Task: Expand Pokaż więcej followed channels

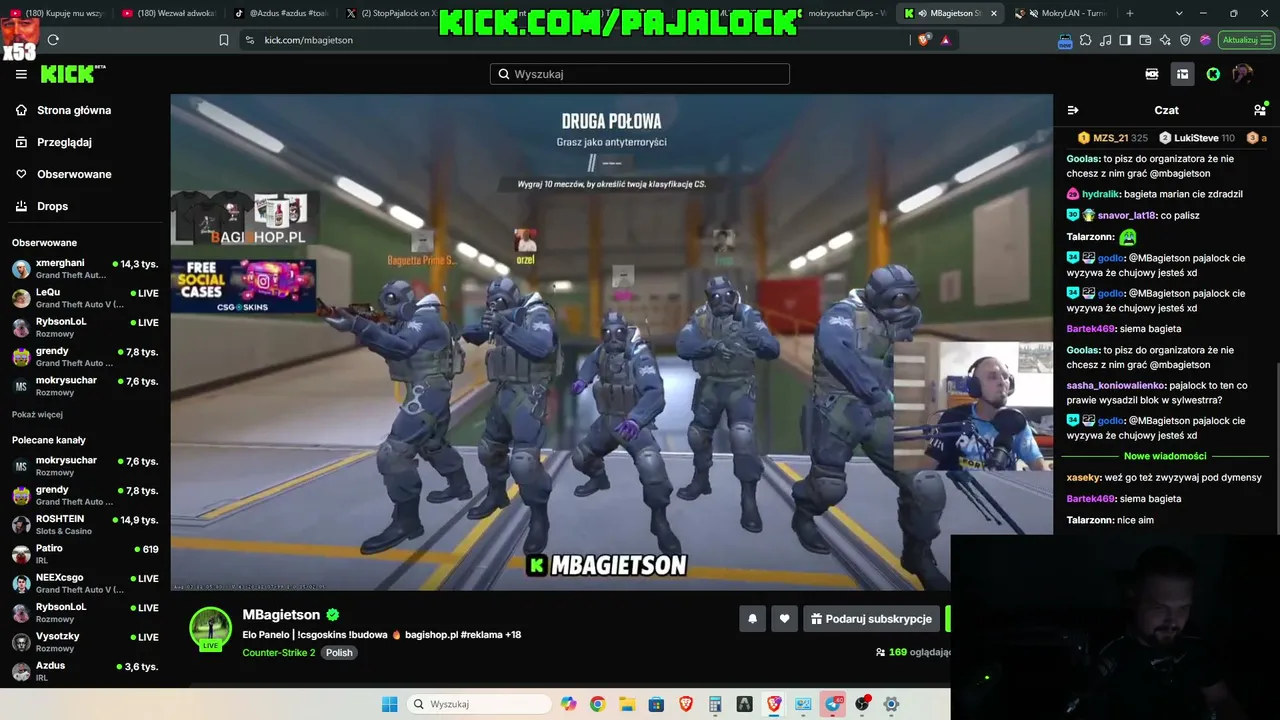Action: tap(37, 414)
